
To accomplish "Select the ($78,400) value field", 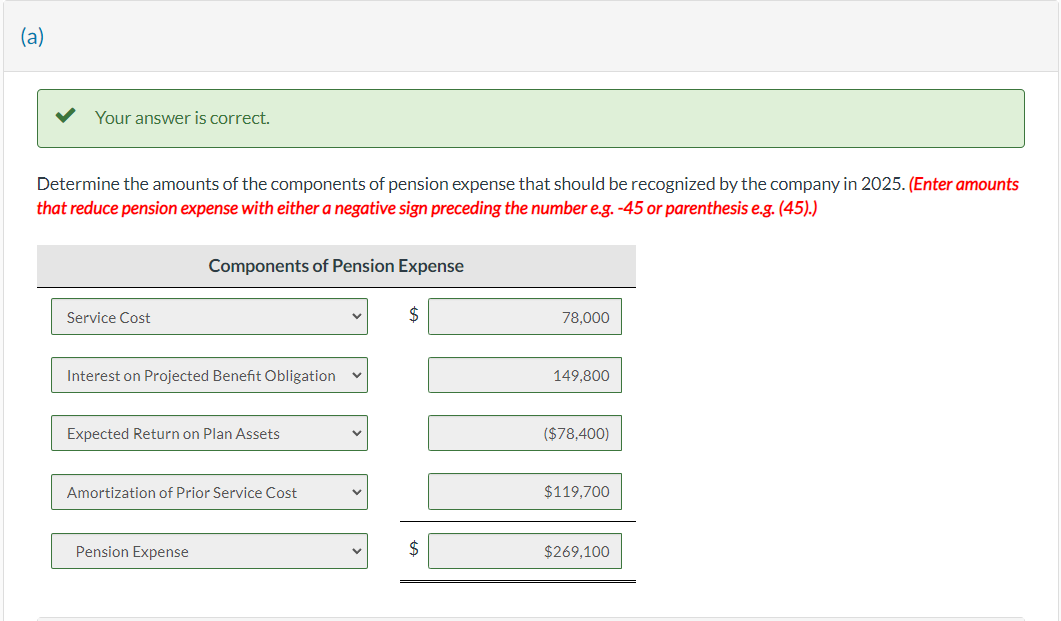I will pyautogui.click(x=524, y=433).
